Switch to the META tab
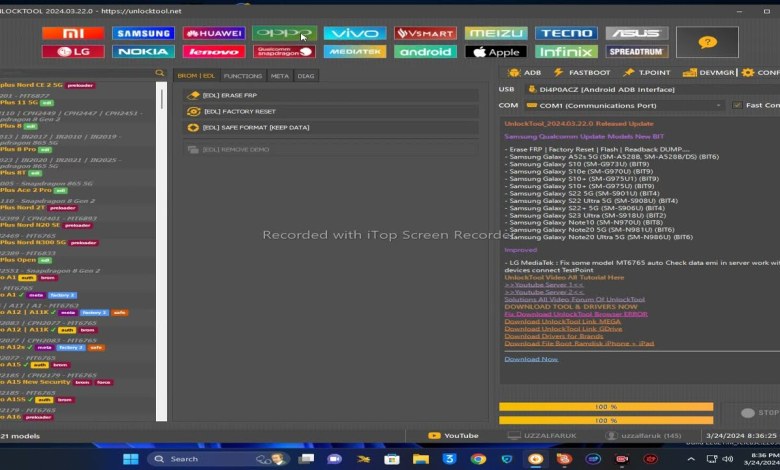The width and height of the screenshot is (780, 470). (280, 76)
